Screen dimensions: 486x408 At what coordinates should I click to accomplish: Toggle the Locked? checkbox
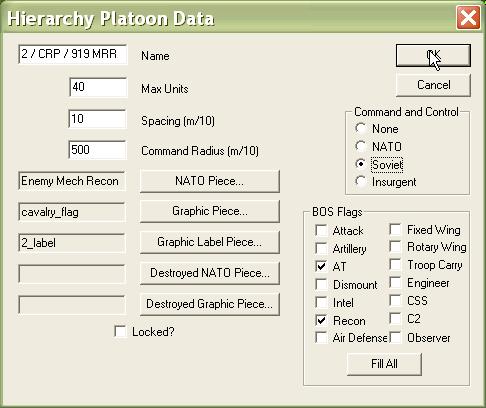(x=120, y=331)
